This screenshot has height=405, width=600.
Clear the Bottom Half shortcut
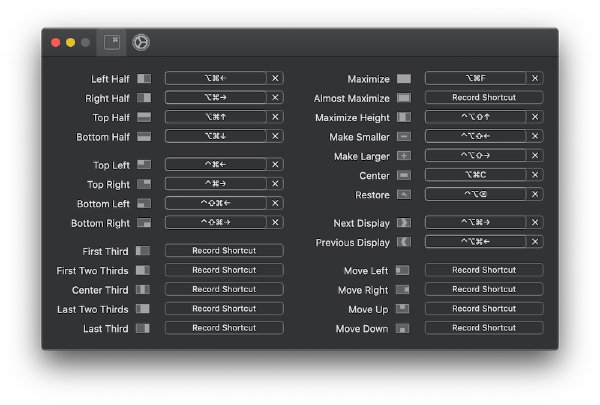pyautogui.click(x=275, y=136)
